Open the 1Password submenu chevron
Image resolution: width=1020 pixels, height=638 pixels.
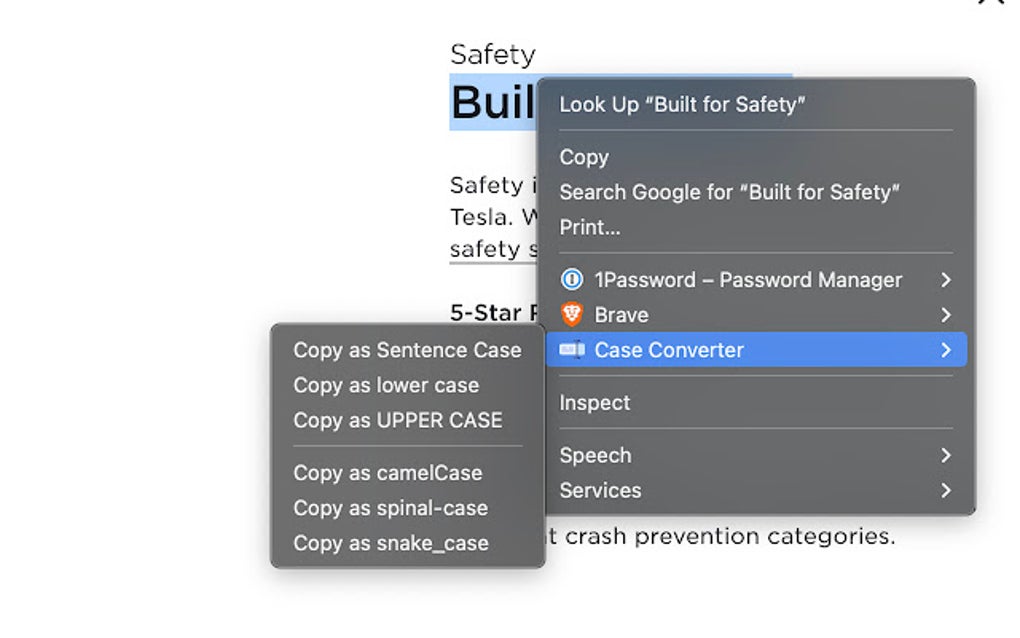[x=945, y=280]
